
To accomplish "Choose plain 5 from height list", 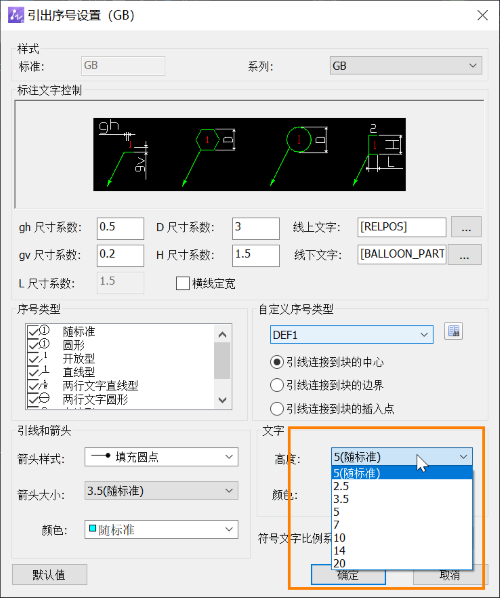I will pos(402,512).
